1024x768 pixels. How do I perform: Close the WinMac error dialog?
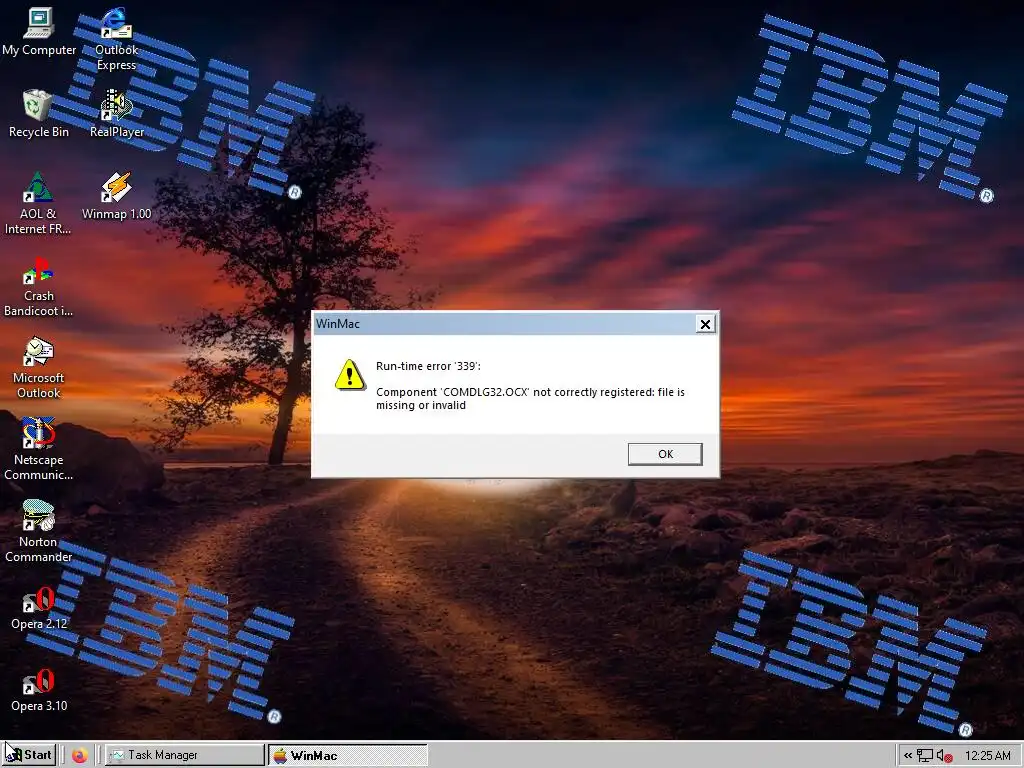pyautogui.click(x=705, y=324)
